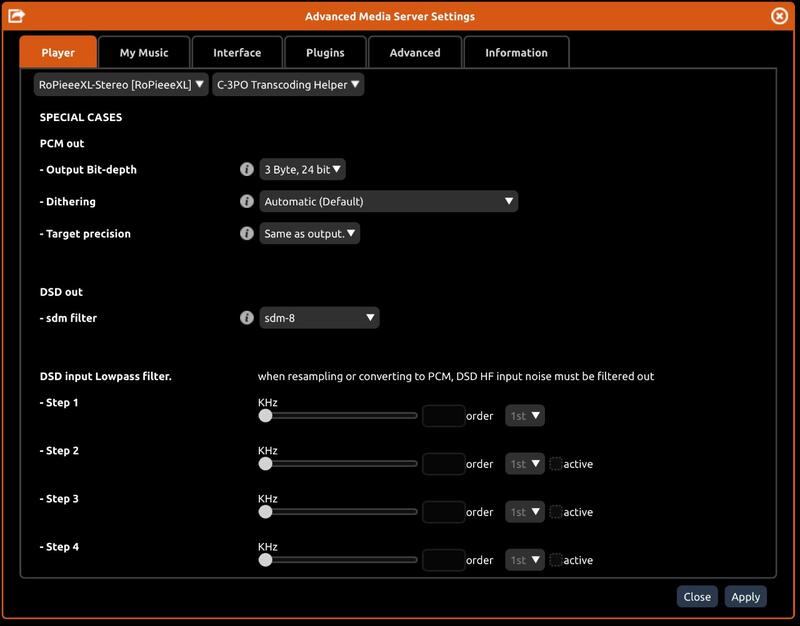Open the C-3PO Transcoding Helper dropdown
The width and height of the screenshot is (800, 626).
(x=288, y=85)
